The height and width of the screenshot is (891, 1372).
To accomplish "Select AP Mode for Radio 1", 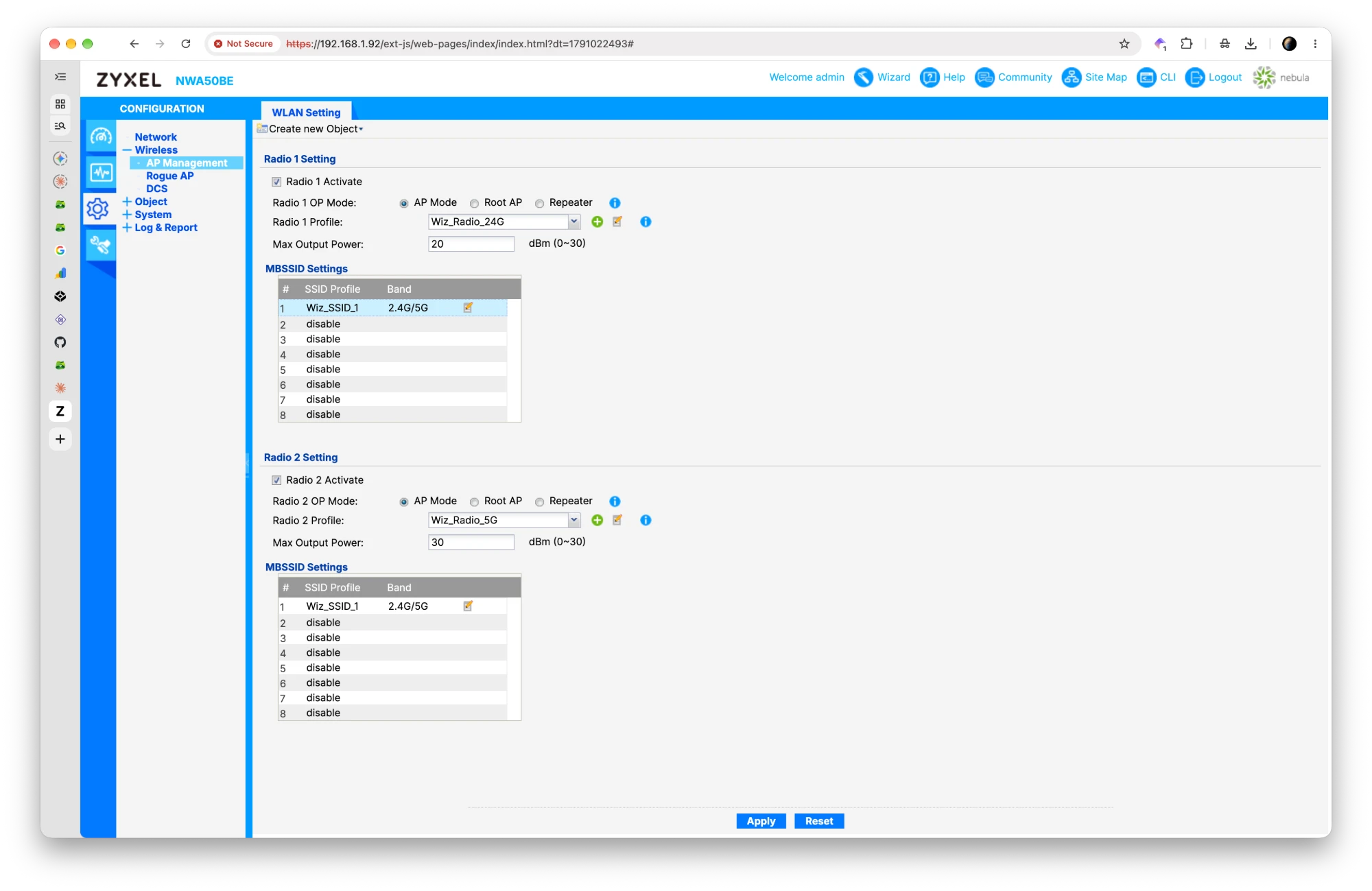I will (x=404, y=204).
